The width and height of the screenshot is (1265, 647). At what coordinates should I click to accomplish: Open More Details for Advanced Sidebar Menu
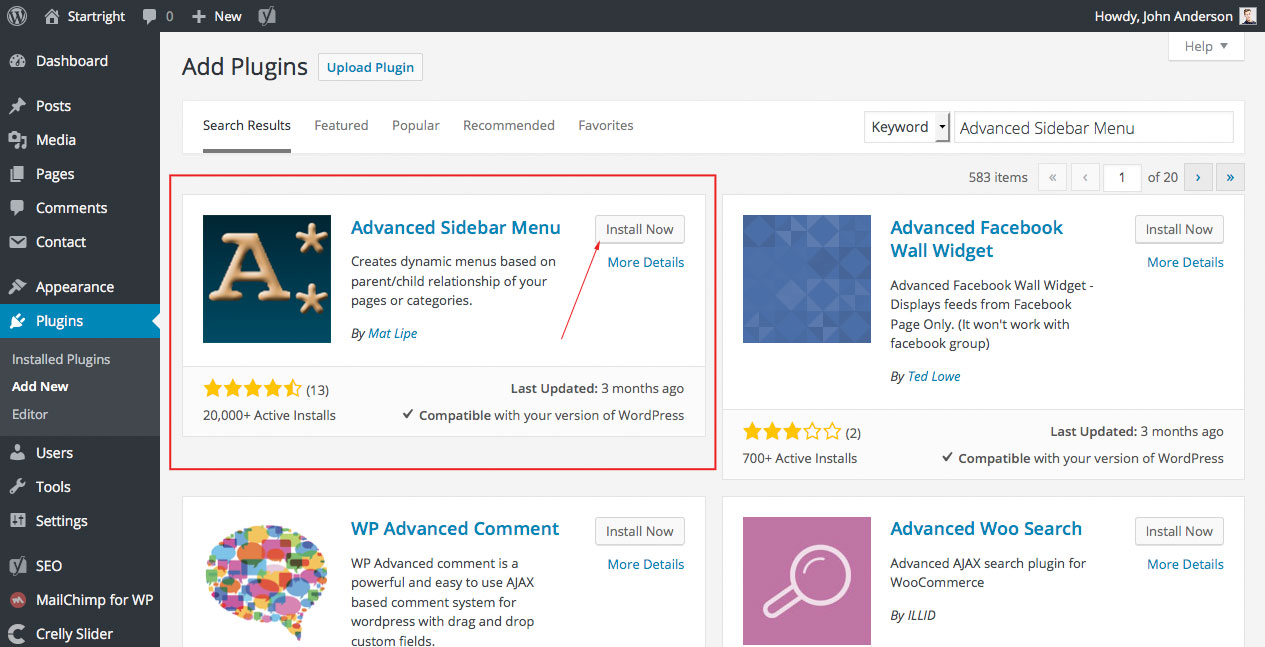click(x=646, y=263)
